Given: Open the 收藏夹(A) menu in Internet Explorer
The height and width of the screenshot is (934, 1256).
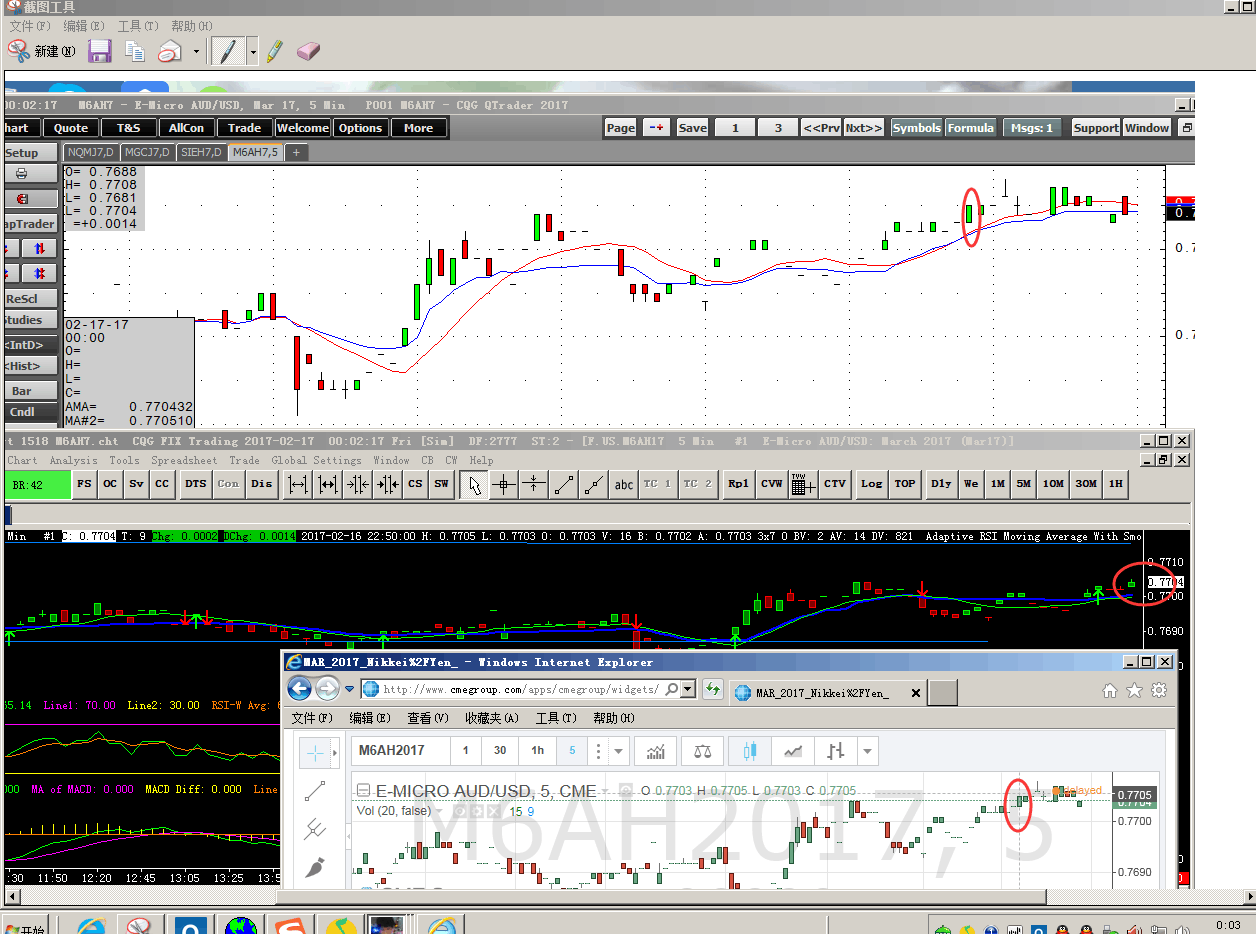Looking at the screenshot, I should [x=491, y=718].
